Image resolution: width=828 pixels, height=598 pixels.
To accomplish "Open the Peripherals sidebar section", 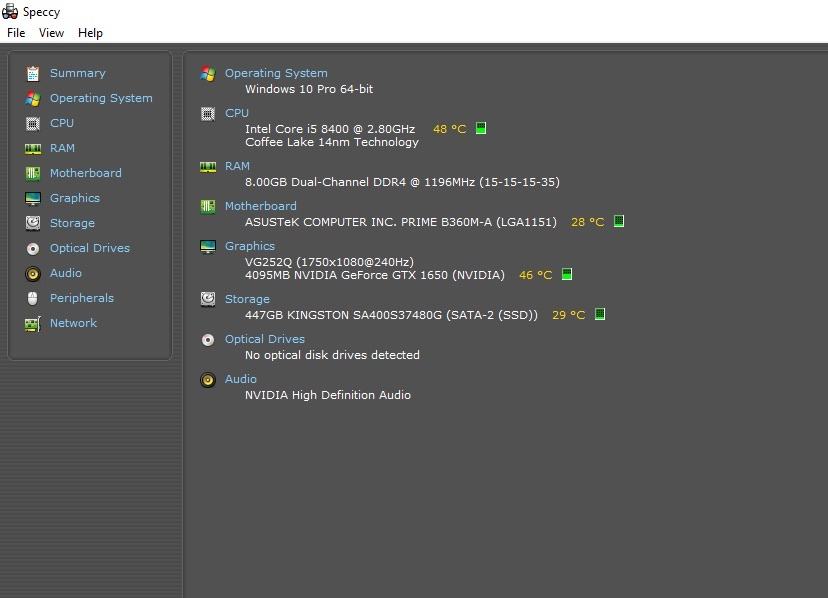I will (x=82, y=298).
